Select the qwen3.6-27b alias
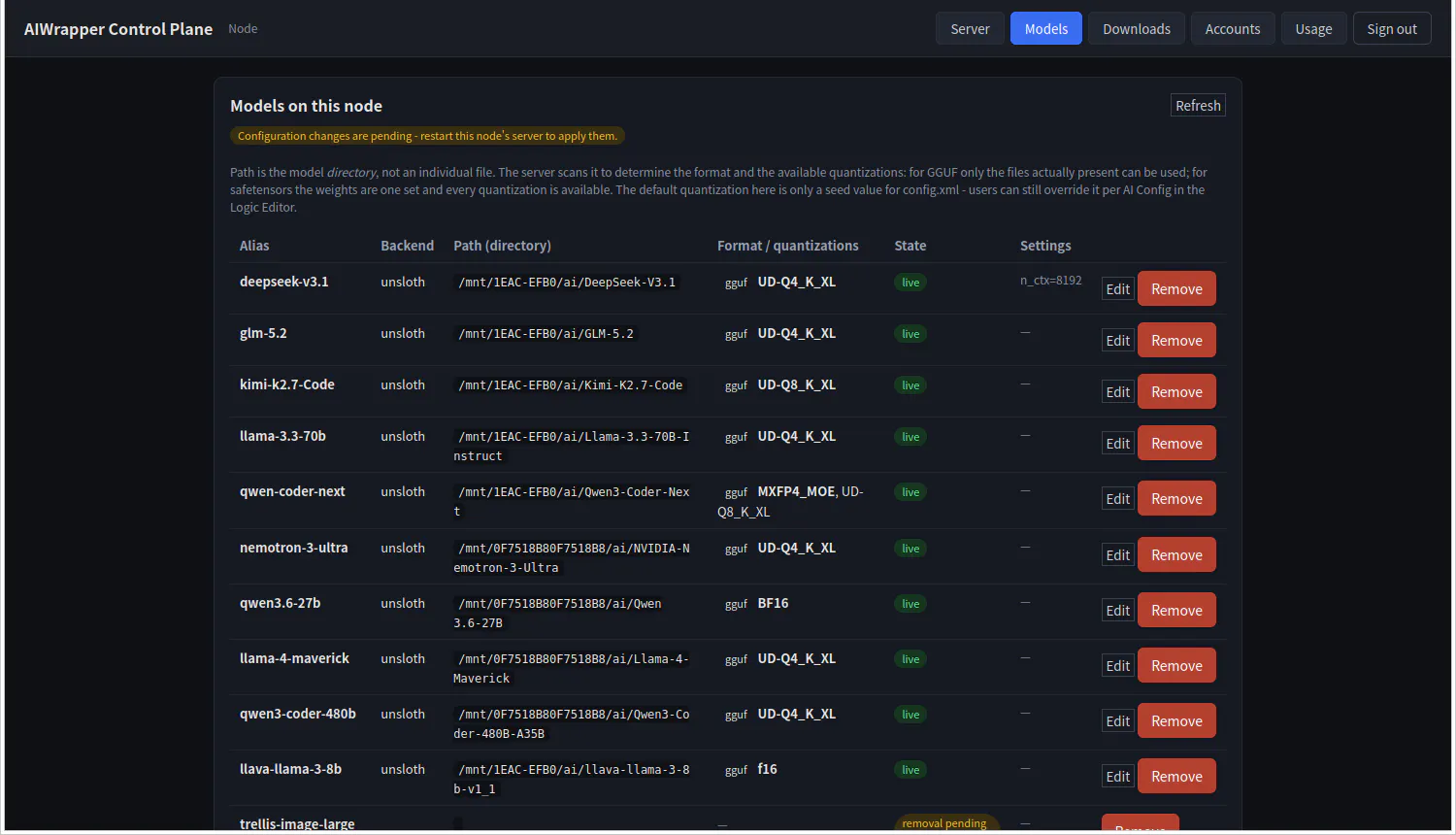 280,603
